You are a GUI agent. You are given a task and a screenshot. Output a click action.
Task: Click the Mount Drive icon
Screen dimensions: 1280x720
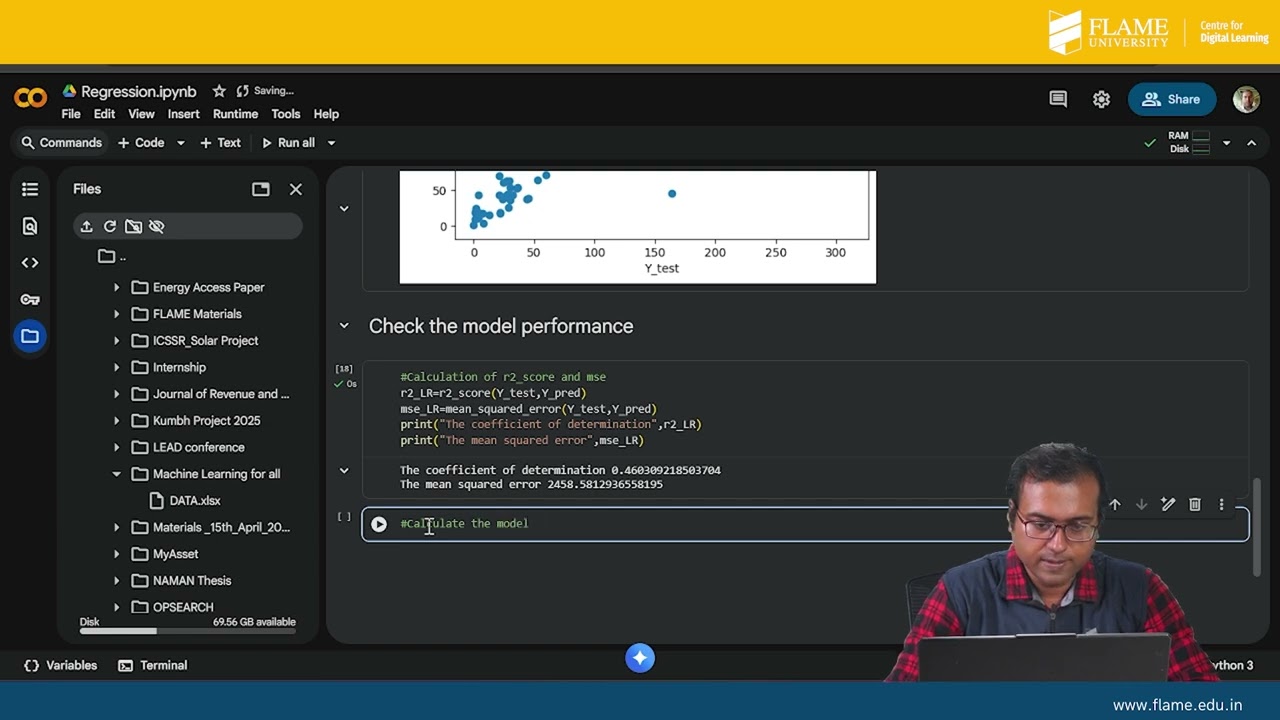133,227
